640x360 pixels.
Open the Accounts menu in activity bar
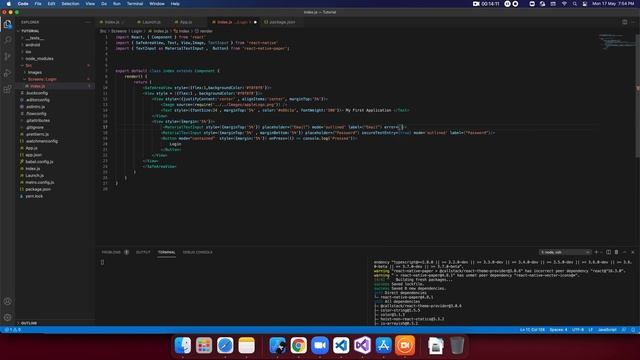(x=7, y=302)
